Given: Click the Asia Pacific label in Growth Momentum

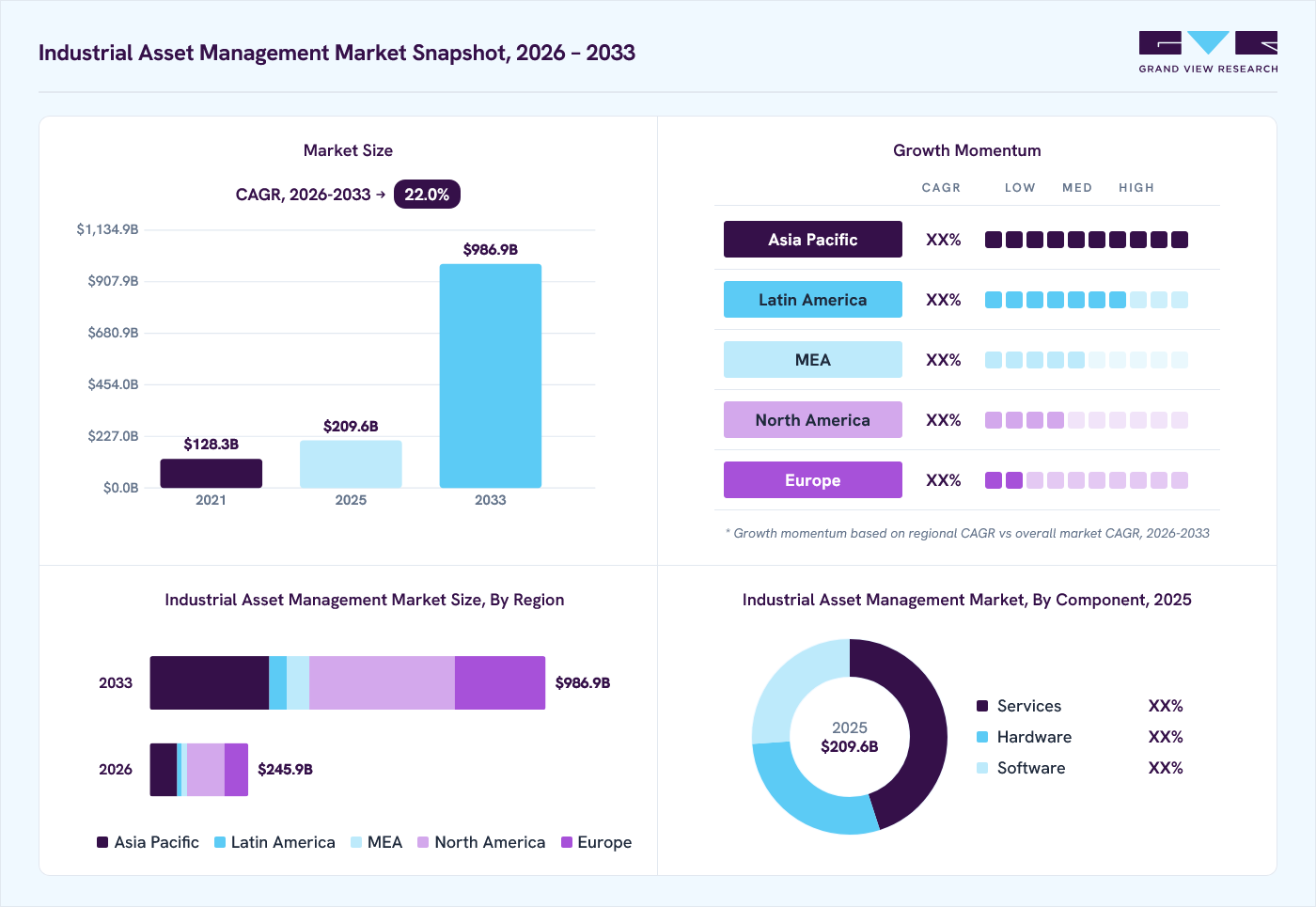Looking at the screenshot, I should (x=813, y=240).
